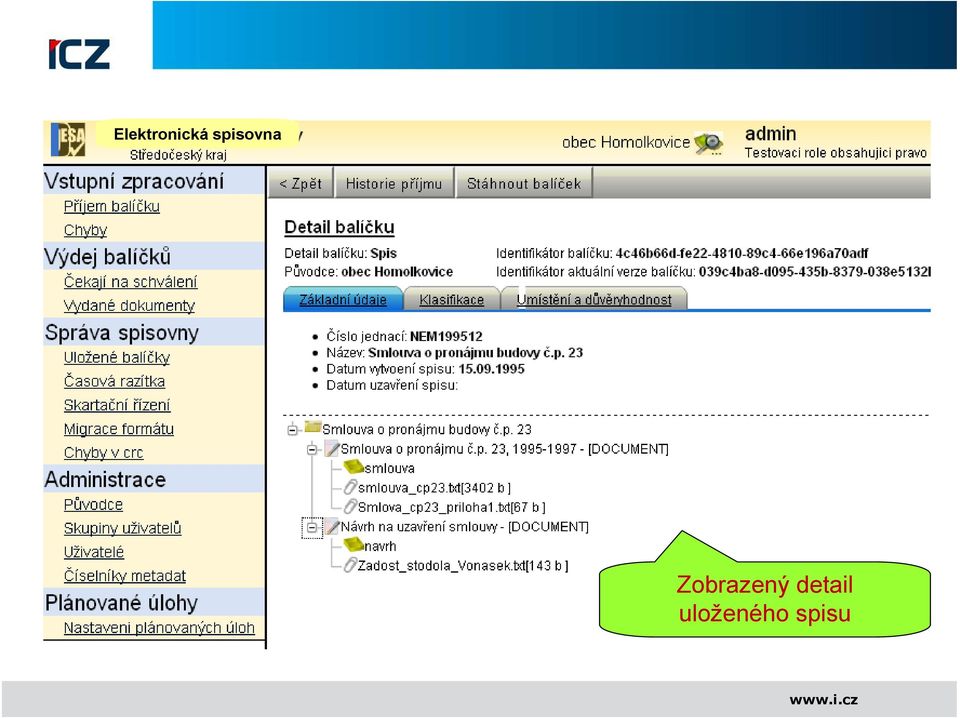Click the paperclip icon of Zadost_stodola_Vonasek.txt
The width and height of the screenshot is (960, 718).
pyautogui.click(x=350, y=565)
